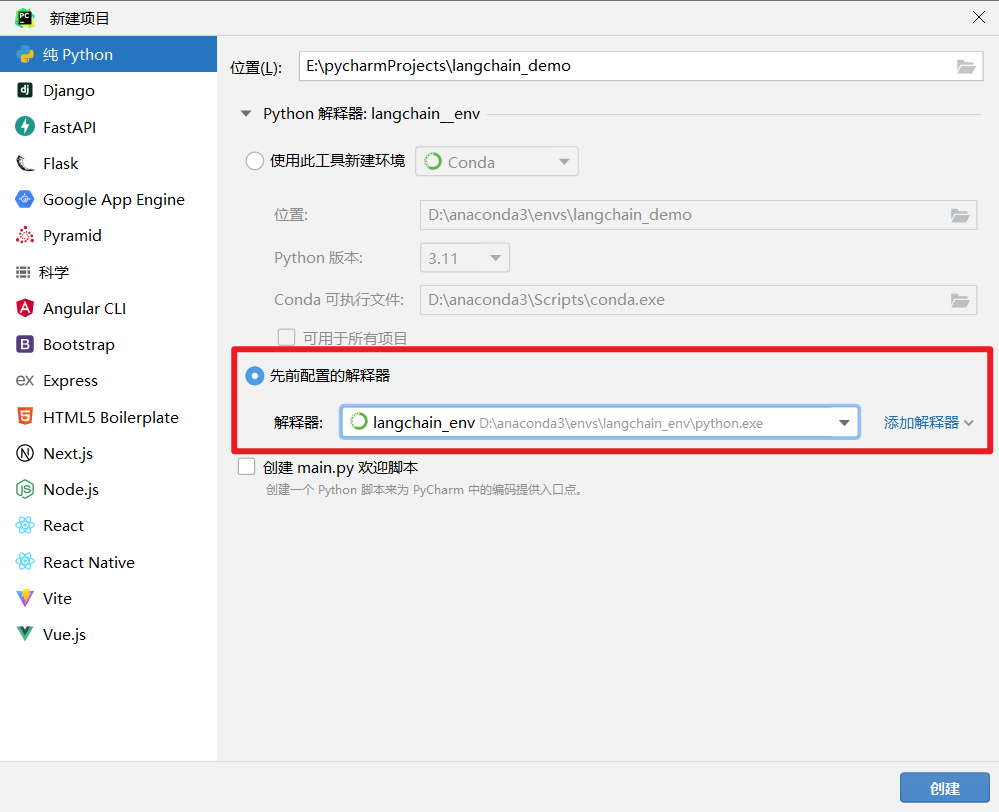
Task: Collapse the Python 解释器 section triangle
Action: pos(246,114)
